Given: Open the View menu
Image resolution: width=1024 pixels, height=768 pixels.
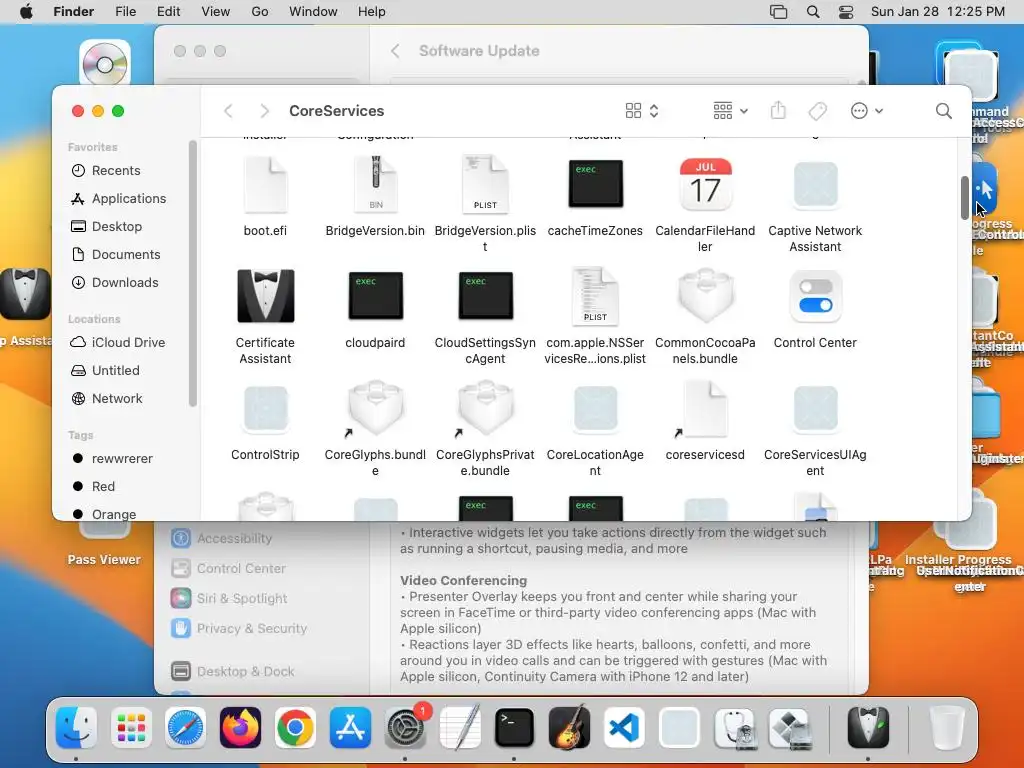Looking at the screenshot, I should 216,12.
